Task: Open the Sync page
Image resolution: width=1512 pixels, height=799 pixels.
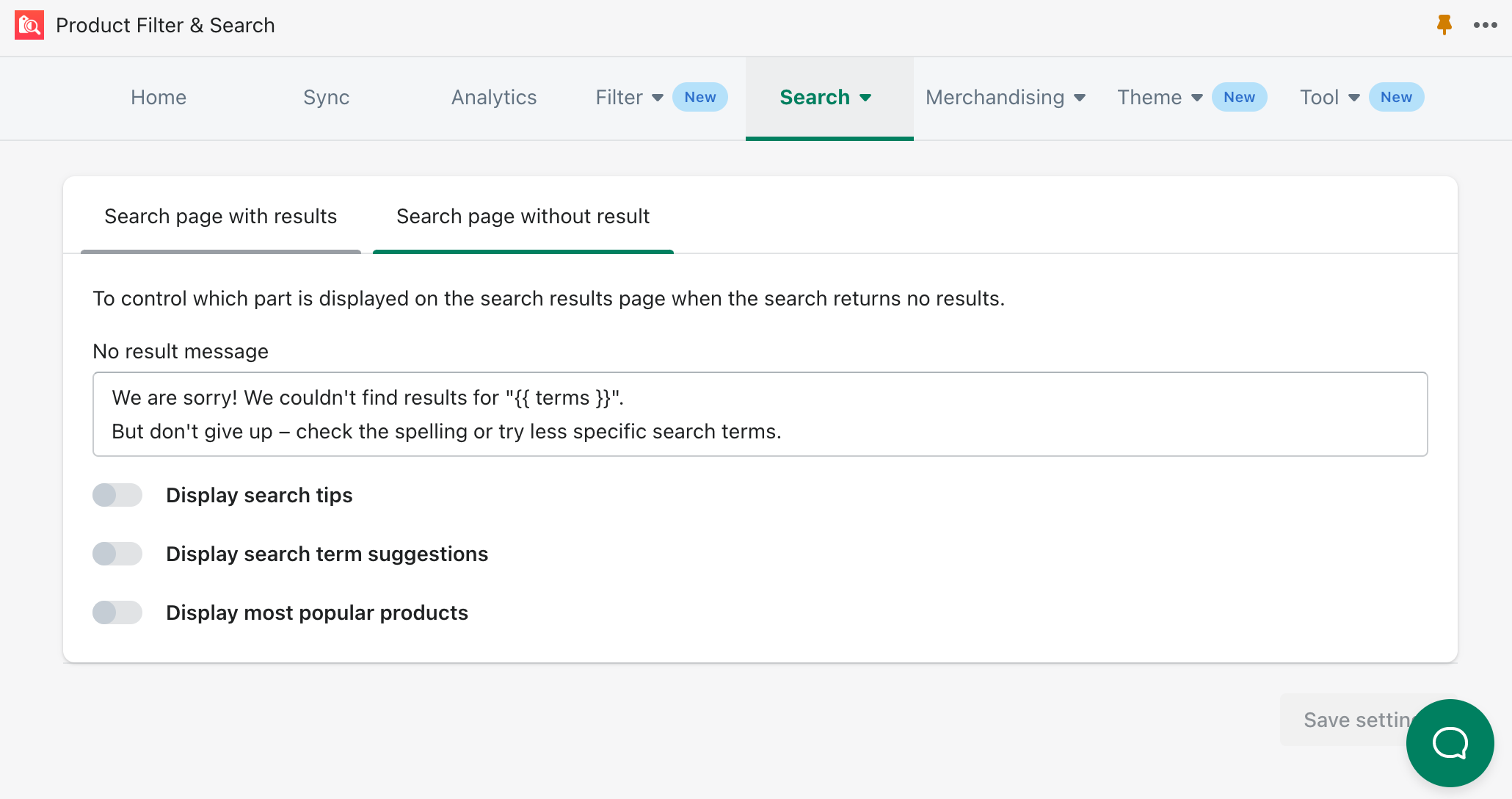Action: coord(326,97)
